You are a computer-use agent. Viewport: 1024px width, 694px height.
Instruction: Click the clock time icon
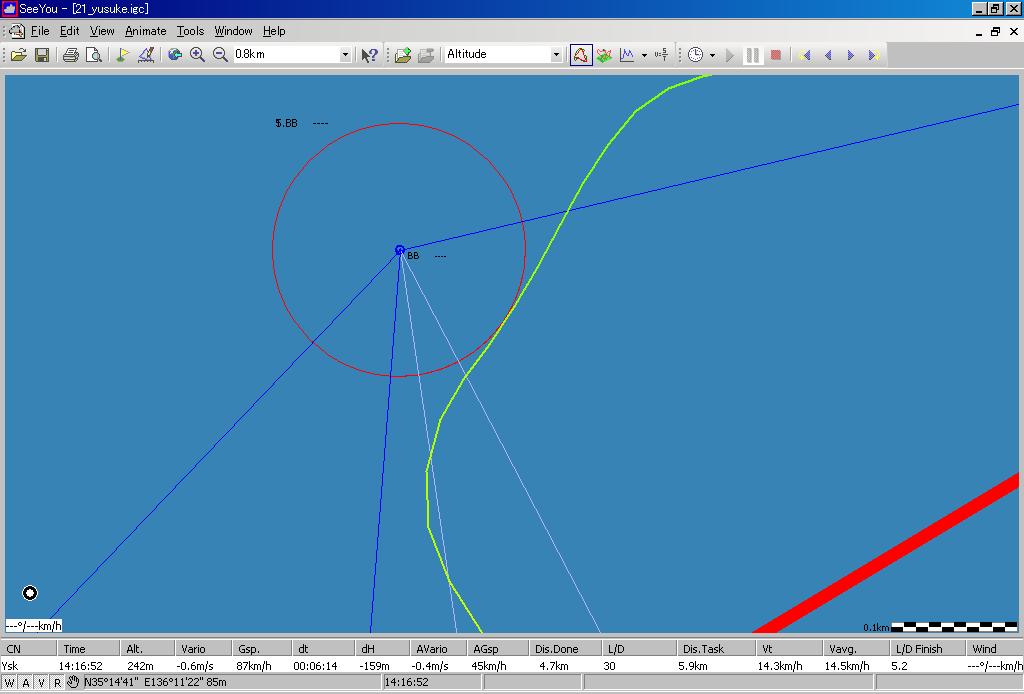(x=696, y=55)
